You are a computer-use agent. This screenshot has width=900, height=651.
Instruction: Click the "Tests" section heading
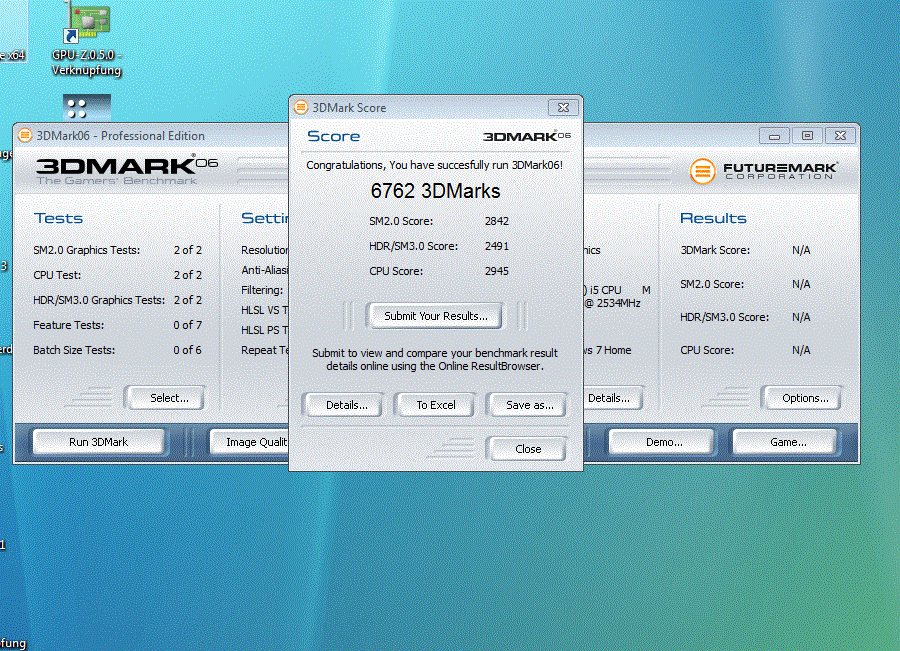pyautogui.click(x=59, y=218)
